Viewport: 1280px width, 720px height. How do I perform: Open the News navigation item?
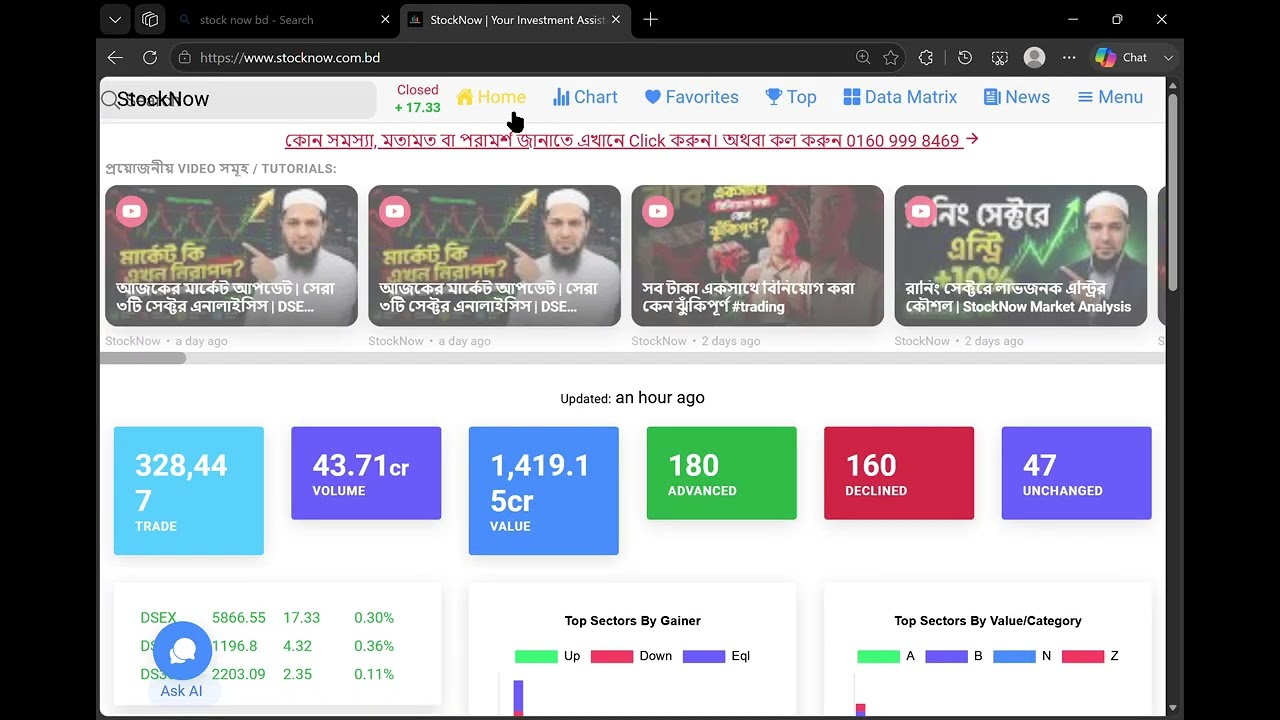click(x=1017, y=97)
